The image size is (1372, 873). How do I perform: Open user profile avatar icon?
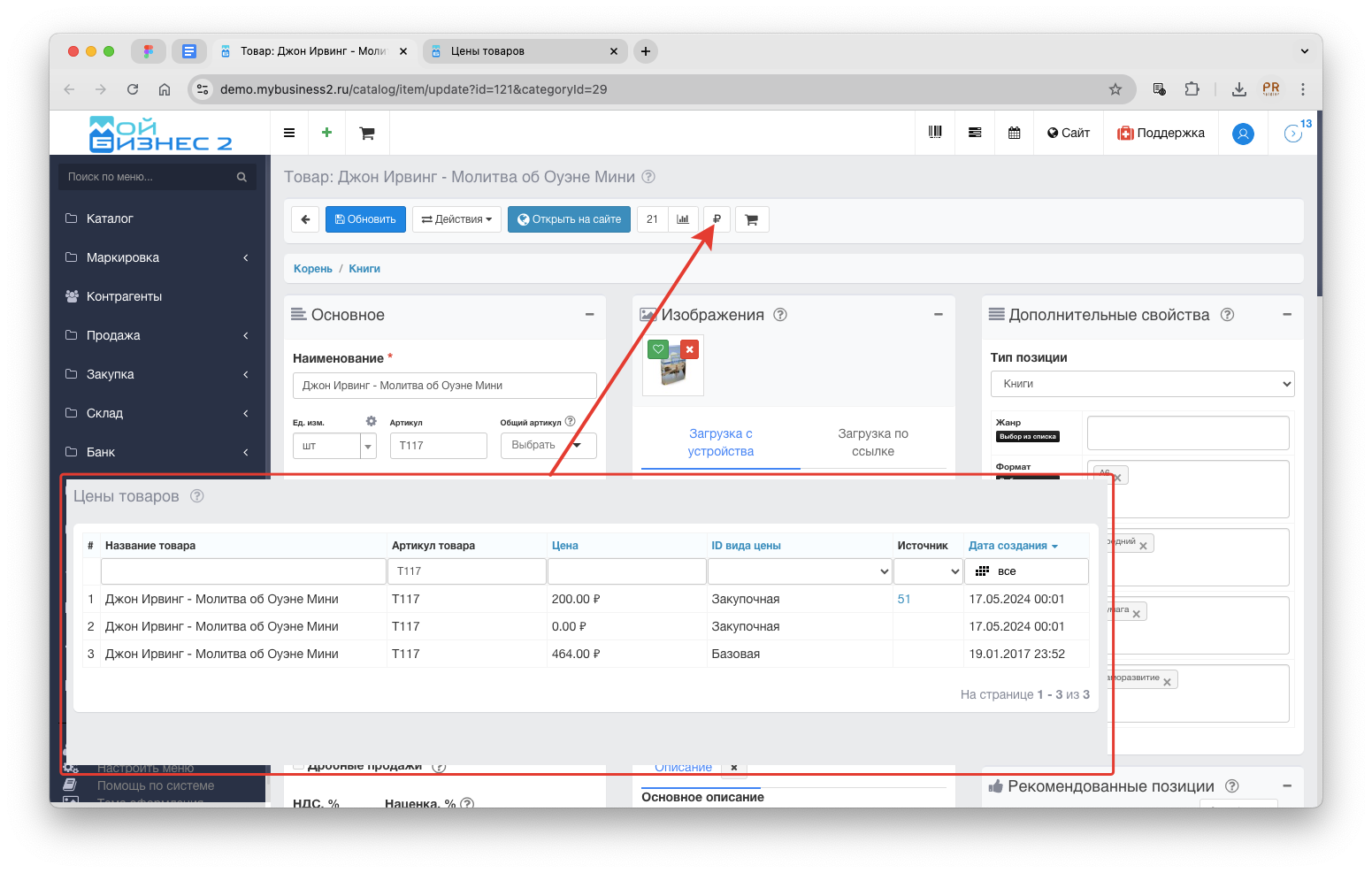[1243, 134]
